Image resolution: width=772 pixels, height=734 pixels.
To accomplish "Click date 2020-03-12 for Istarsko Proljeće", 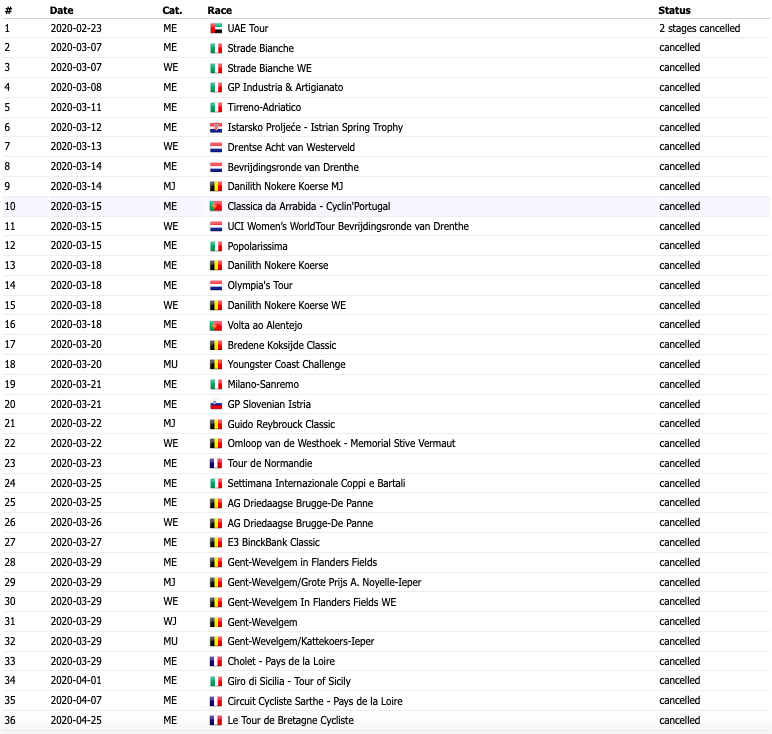I will (76, 128).
